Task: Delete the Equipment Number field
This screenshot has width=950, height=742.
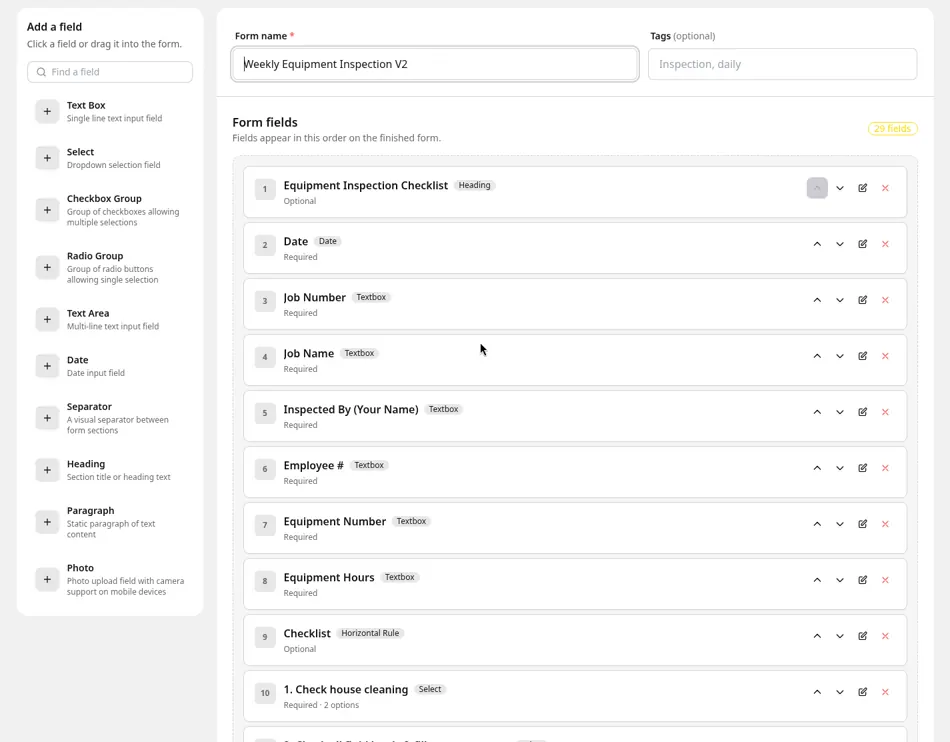Action: [885, 524]
